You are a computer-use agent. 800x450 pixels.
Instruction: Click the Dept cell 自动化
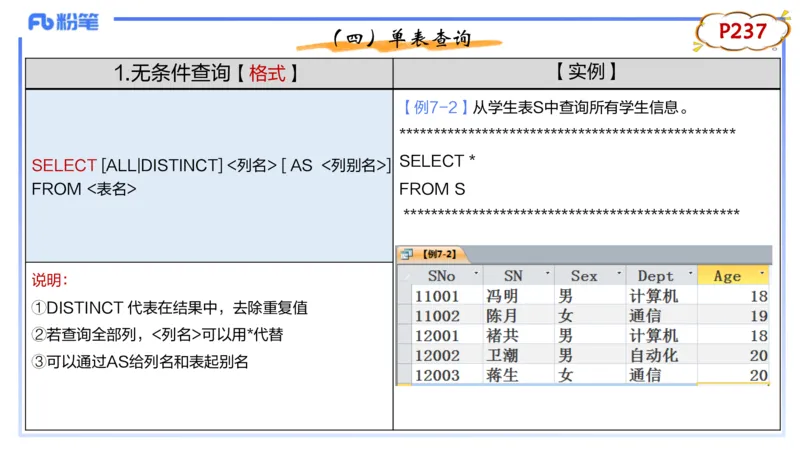(x=662, y=355)
